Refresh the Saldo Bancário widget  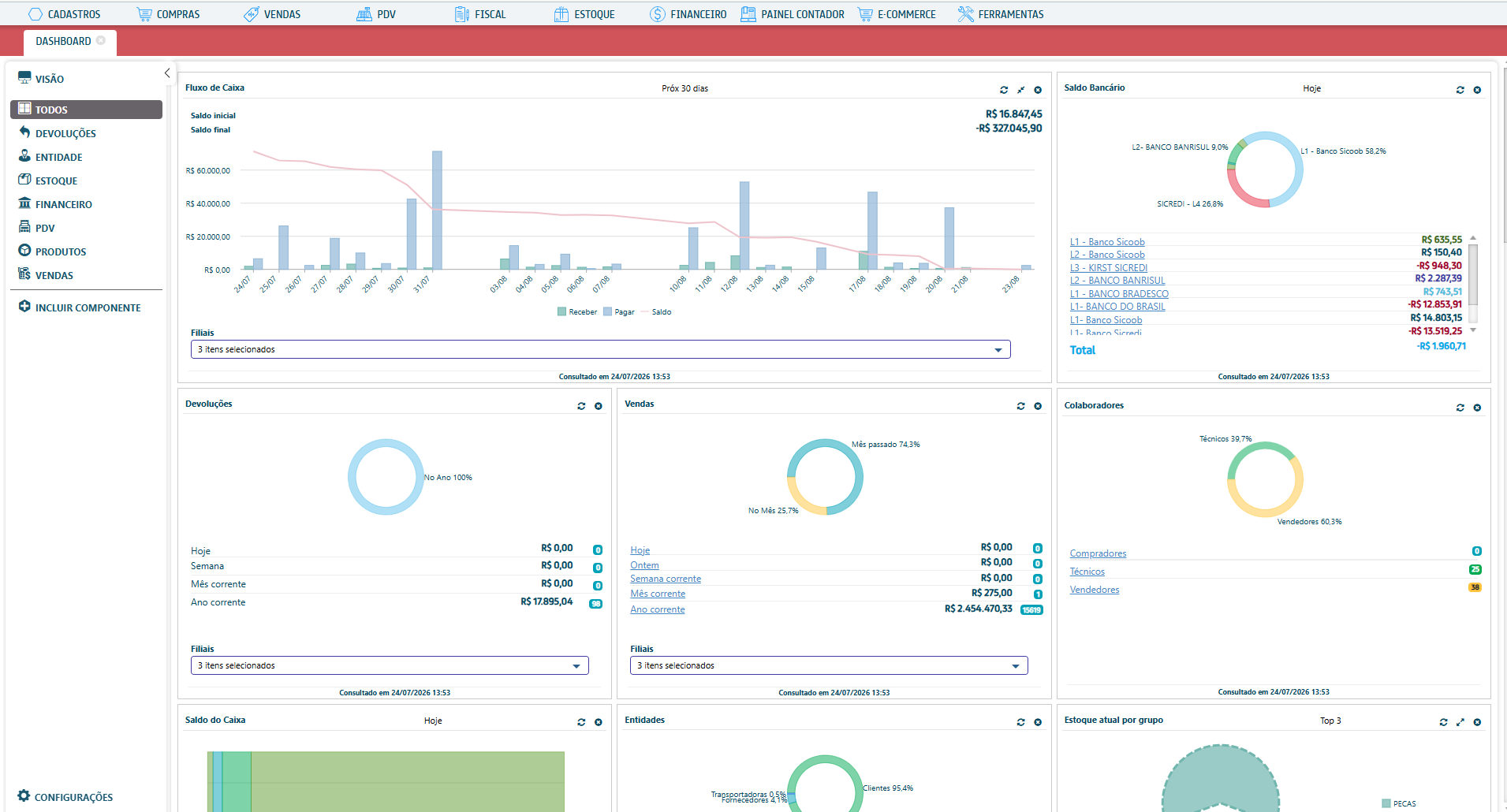click(1460, 90)
